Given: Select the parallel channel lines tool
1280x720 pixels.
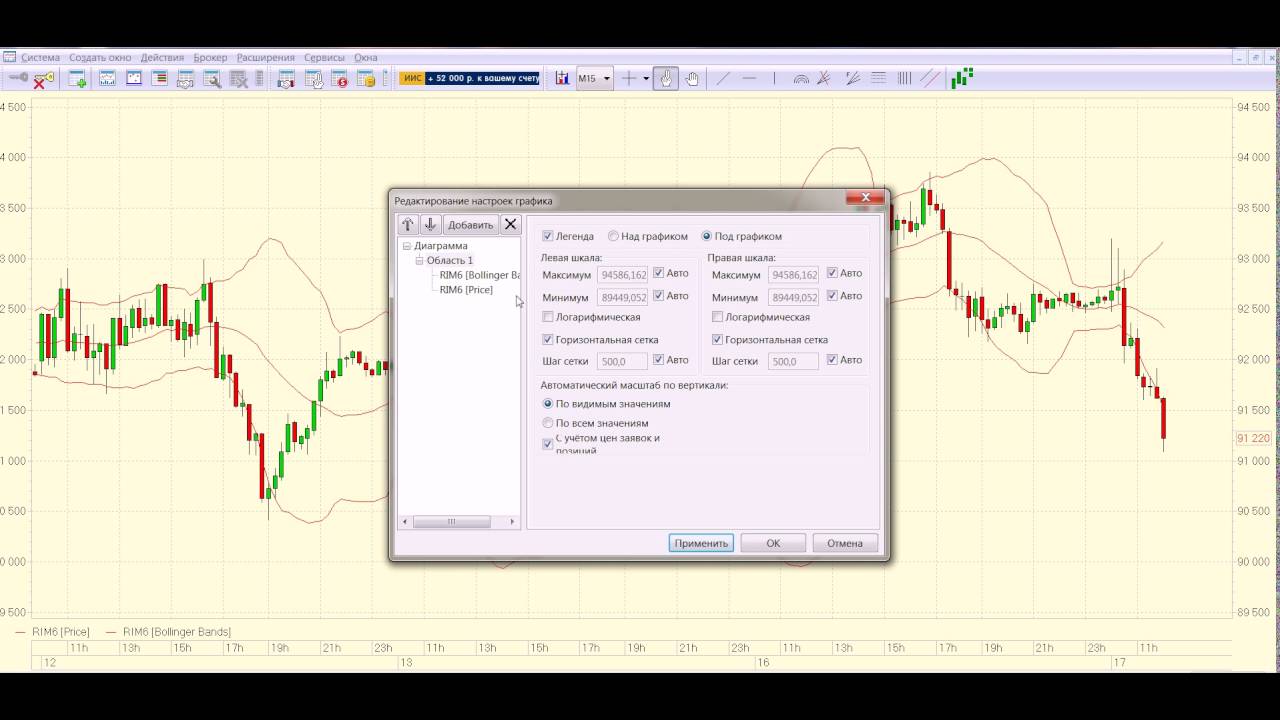Looking at the screenshot, I should pyautogui.click(x=930, y=78).
